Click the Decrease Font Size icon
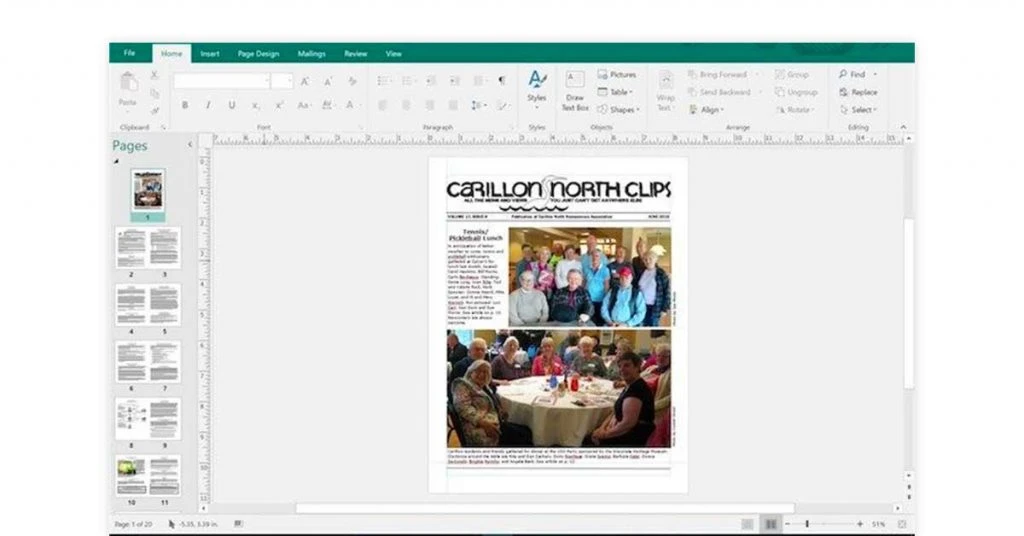This screenshot has width=1024, height=536. coord(328,82)
